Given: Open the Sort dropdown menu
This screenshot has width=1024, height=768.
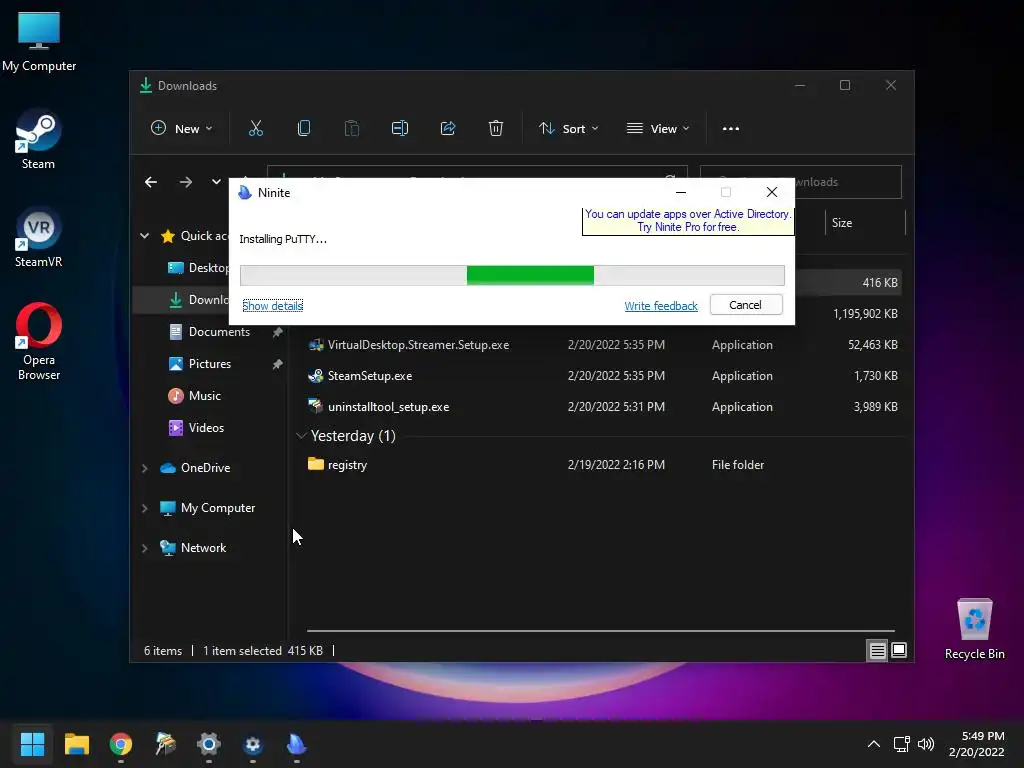Looking at the screenshot, I should pos(568,129).
